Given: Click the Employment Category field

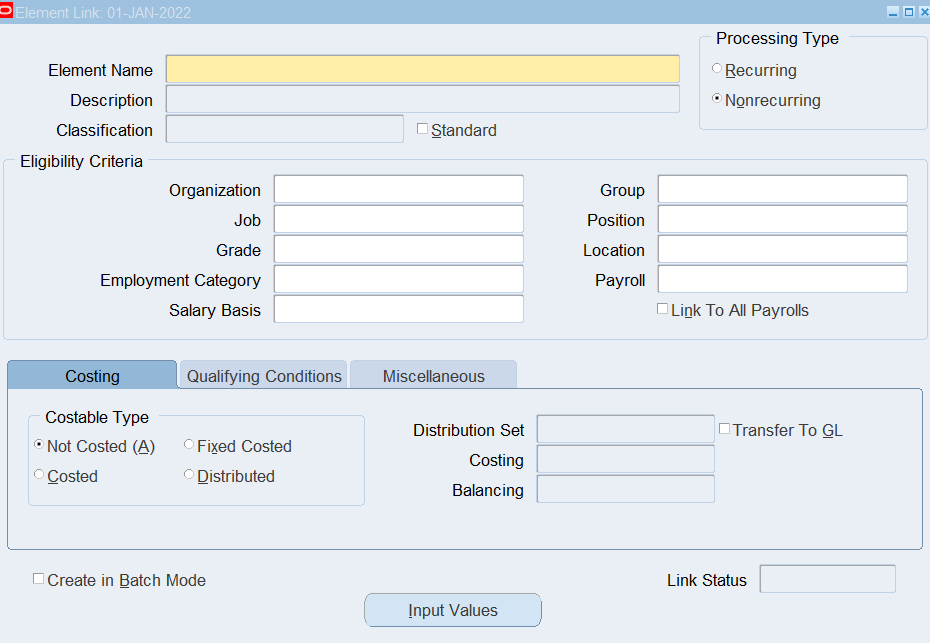Looking at the screenshot, I should click(x=398, y=280).
